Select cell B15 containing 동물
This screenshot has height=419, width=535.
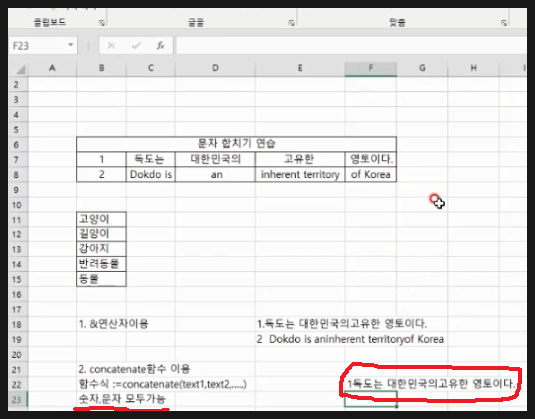click(101, 279)
